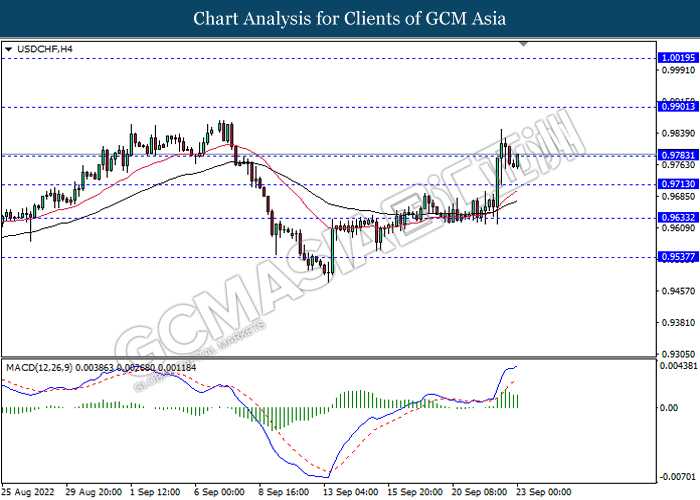Click the chart shift marker triangle at top
This screenshot has height=500, width=700.
click(x=524, y=44)
